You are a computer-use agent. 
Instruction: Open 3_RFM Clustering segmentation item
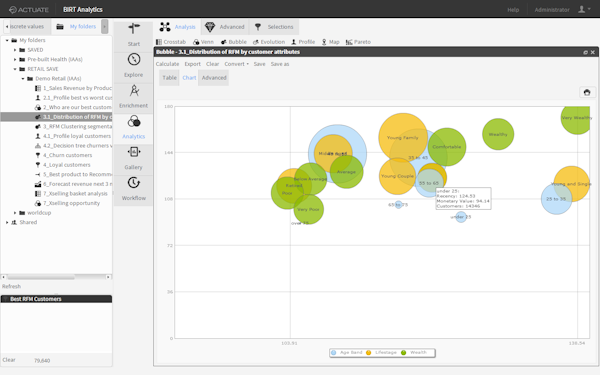pyautogui.click(x=73, y=126)
